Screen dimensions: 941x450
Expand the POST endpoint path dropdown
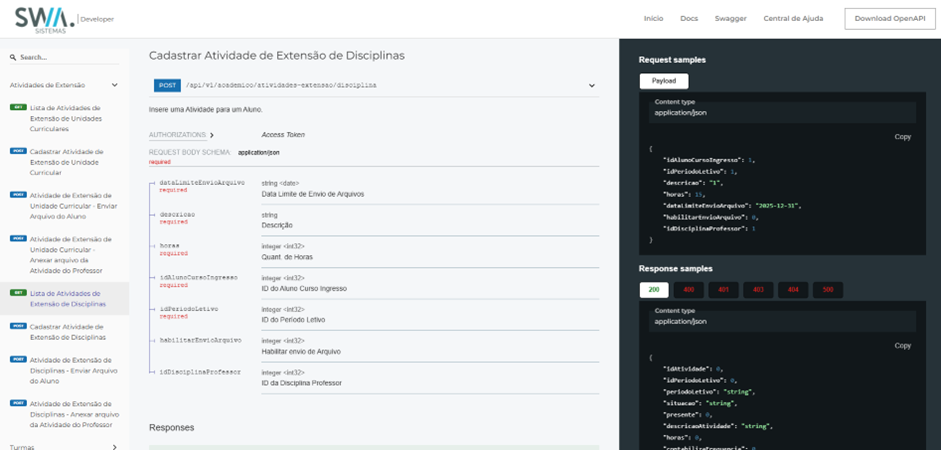[592, 86]
